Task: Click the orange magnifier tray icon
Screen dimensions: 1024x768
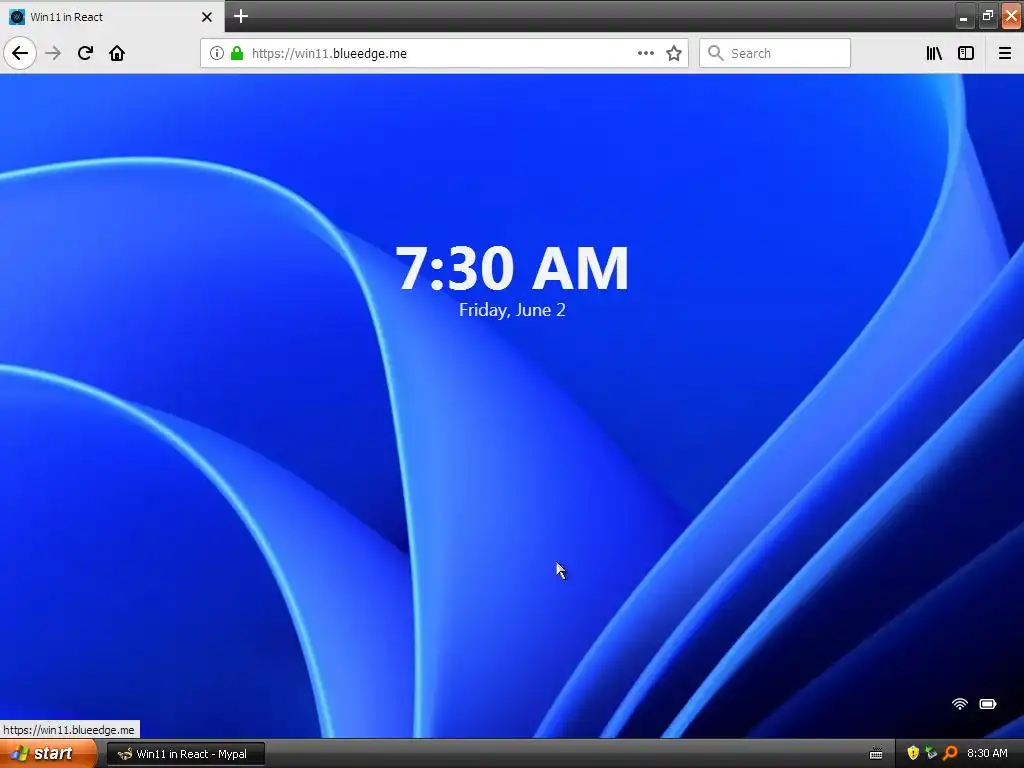Action: [x=950, y=753]
